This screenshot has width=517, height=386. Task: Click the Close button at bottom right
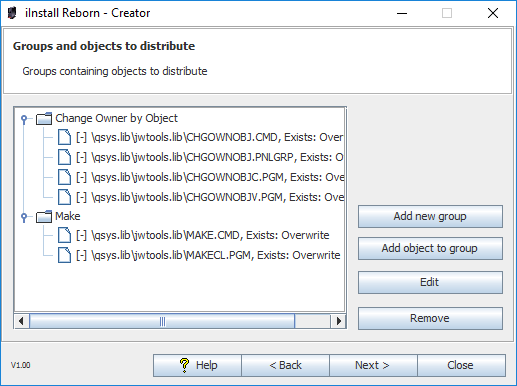point(461,365)
